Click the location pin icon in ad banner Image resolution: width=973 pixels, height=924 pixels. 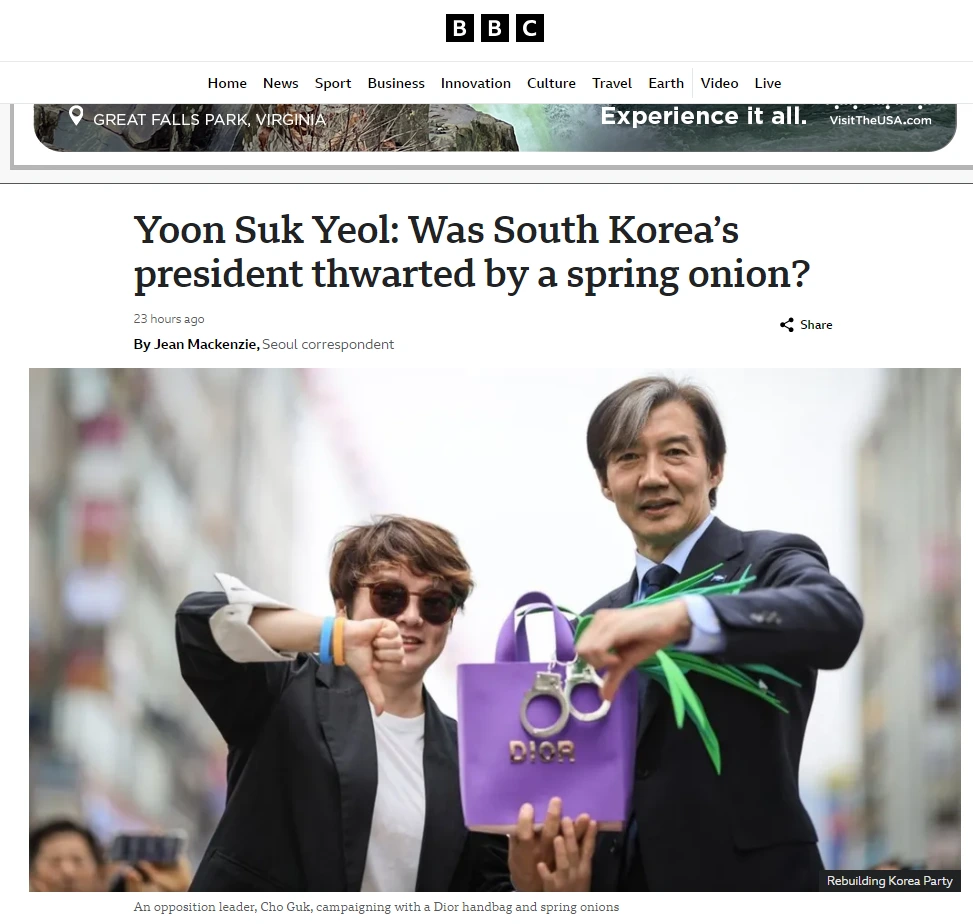76,116
